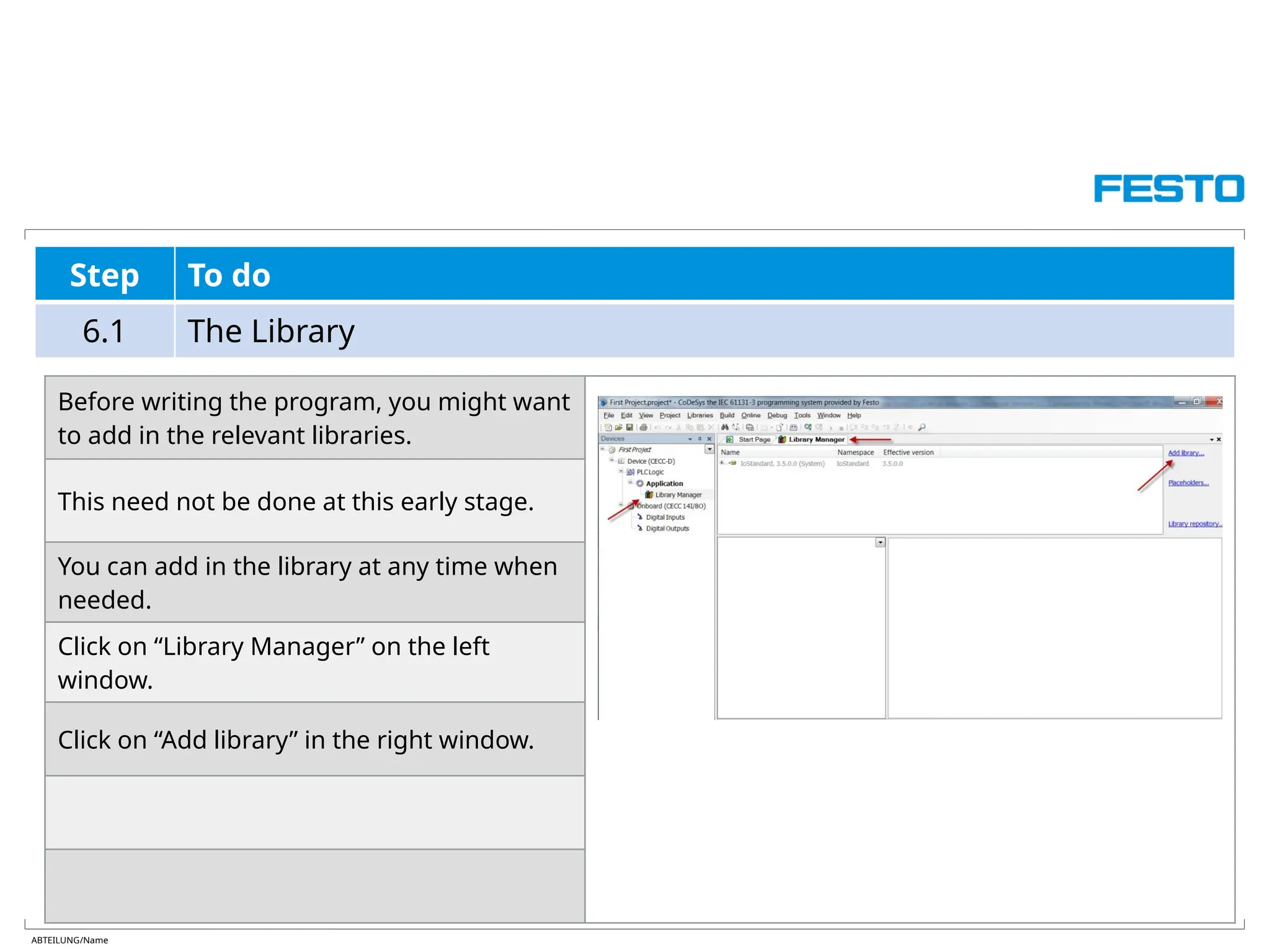
Task: Open the editor tab list dropdown arrow
Action: pyautogui.click(x=1212, y=439)
